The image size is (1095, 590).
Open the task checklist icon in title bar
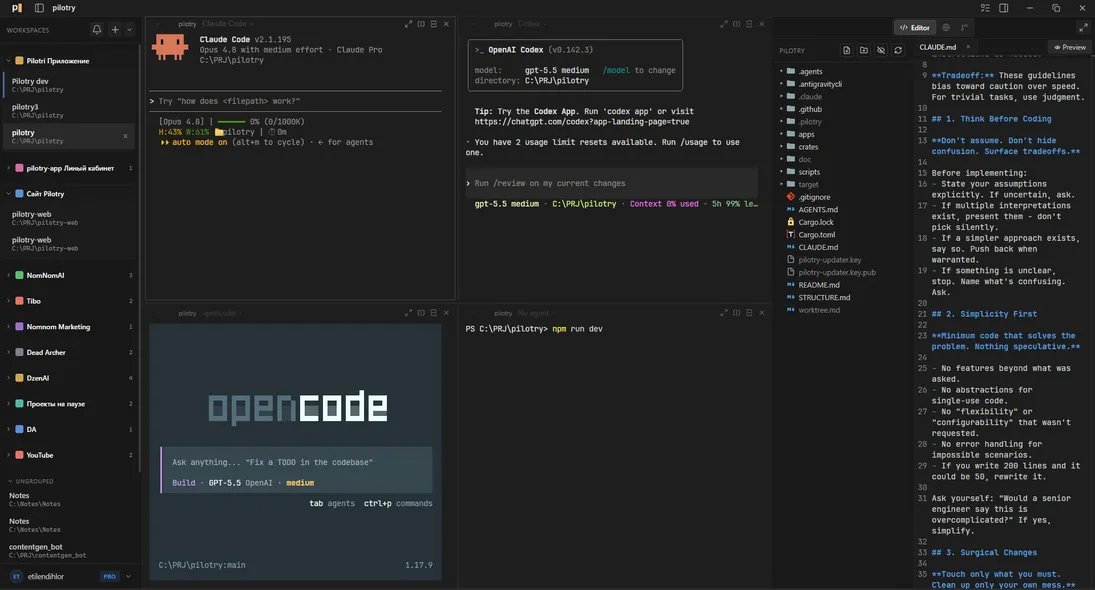click(x=985, y=8)
